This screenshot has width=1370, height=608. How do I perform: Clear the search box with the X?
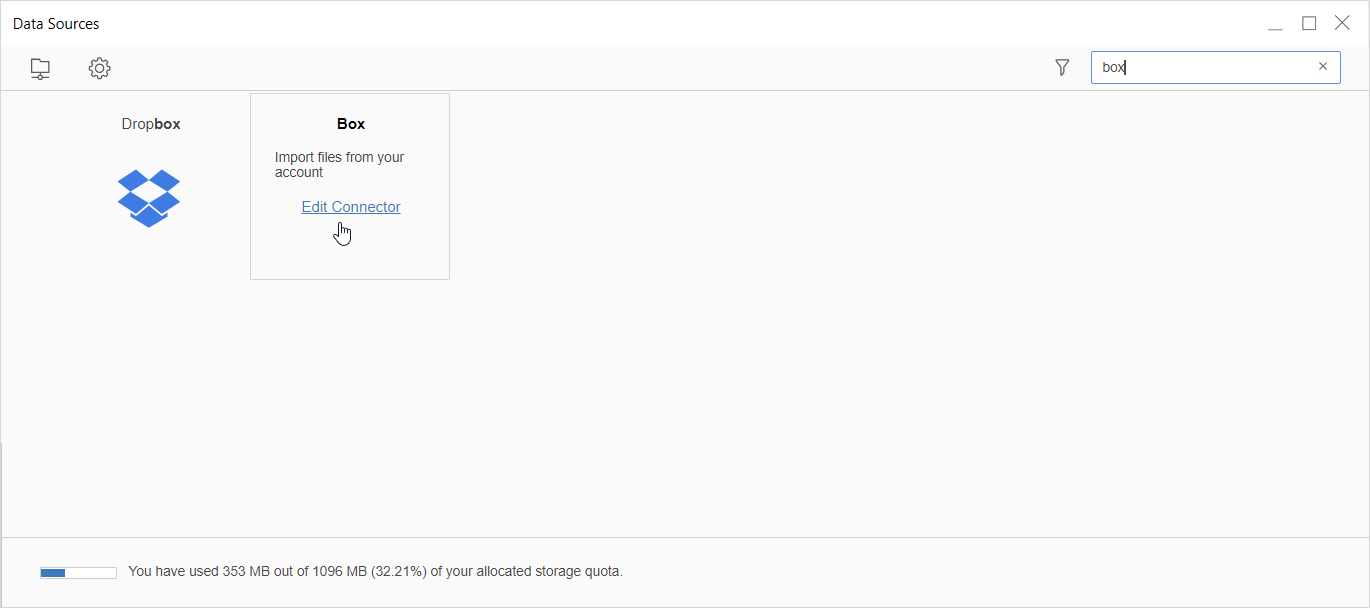1323,67
